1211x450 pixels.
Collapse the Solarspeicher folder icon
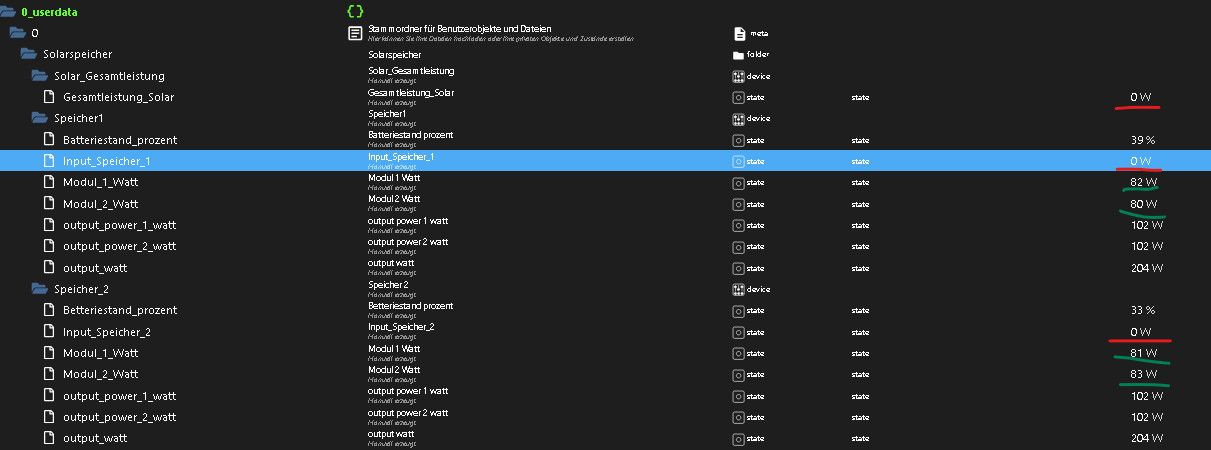pos(28,54)
